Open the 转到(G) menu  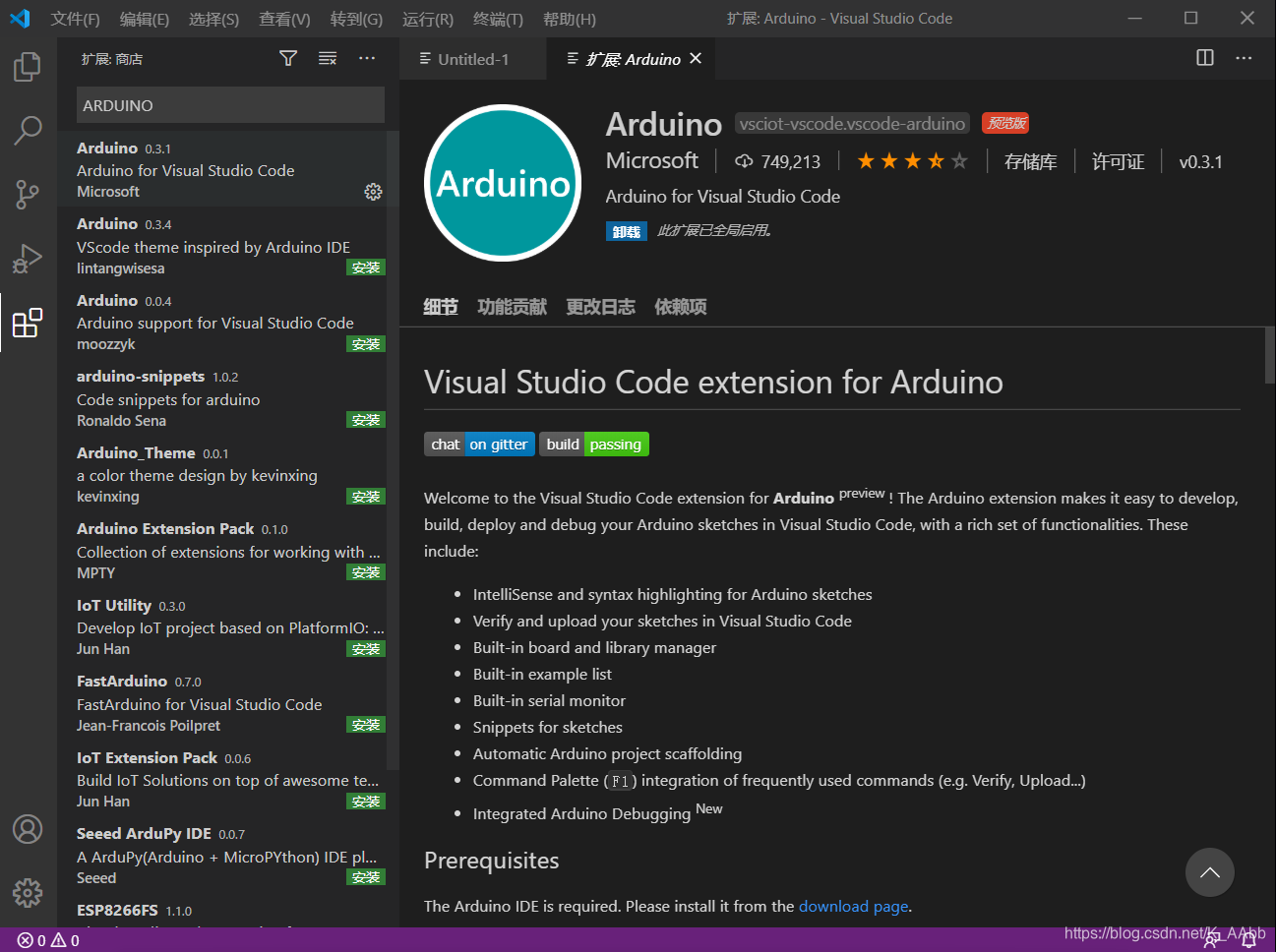(356, 19)
